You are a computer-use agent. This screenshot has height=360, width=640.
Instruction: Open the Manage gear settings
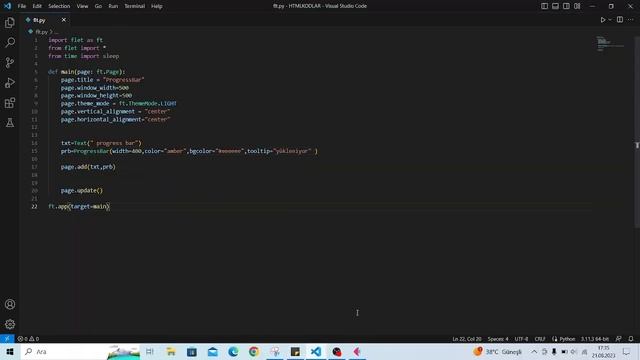(10, 324)
